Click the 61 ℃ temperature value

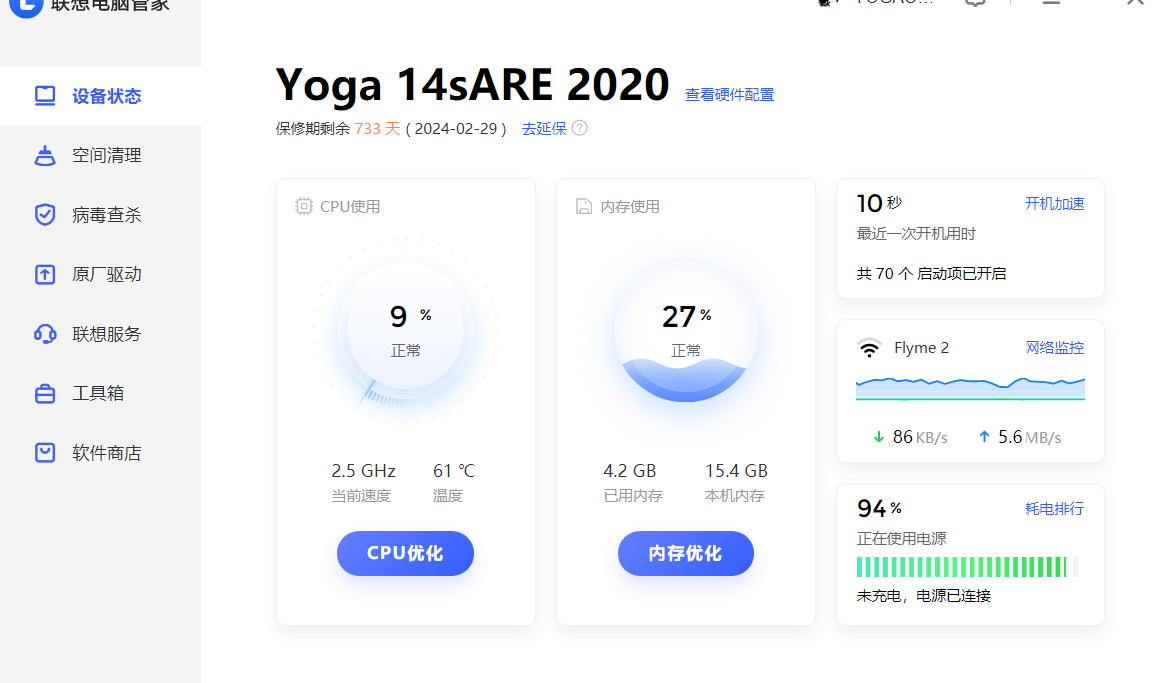pos(454,471)
